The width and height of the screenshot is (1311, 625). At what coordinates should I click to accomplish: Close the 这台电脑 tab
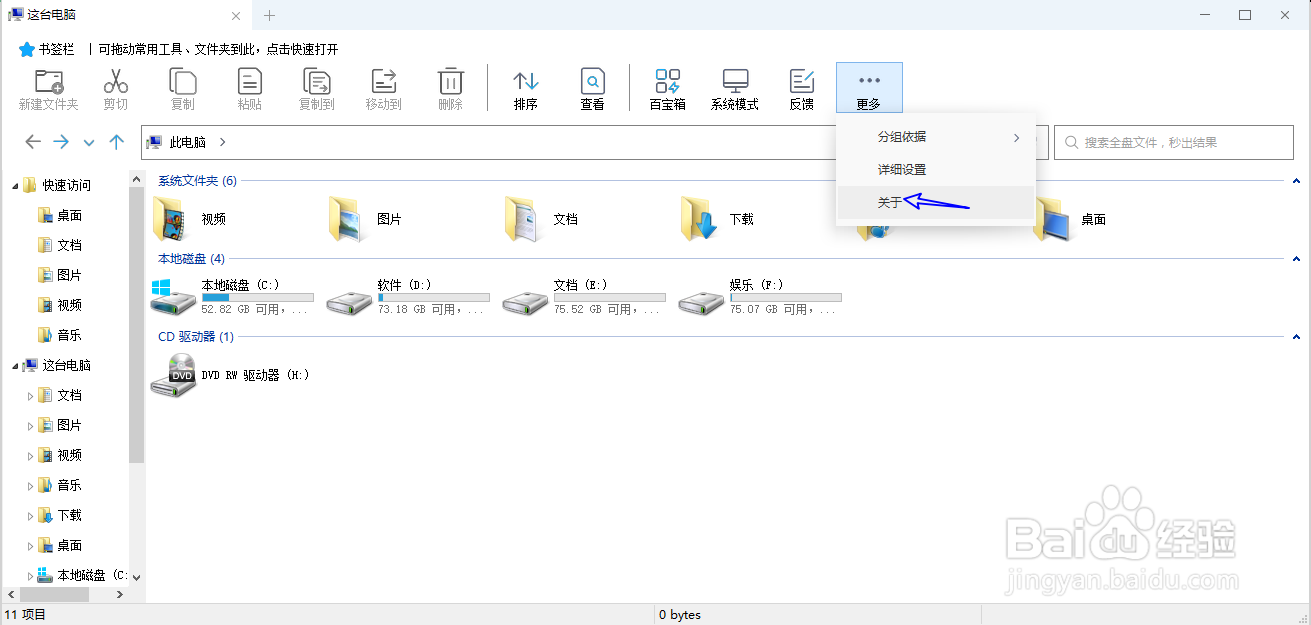(x=237, y=16)
